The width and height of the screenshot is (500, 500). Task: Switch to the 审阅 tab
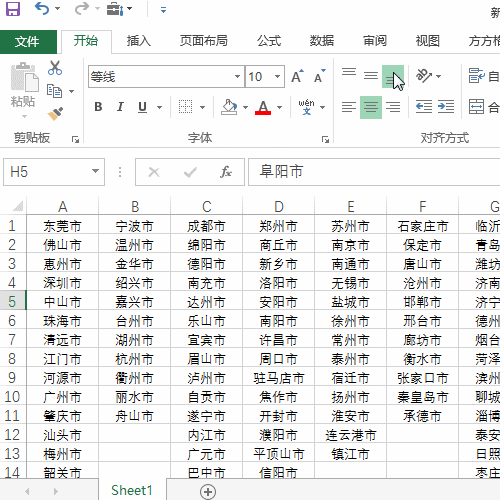click(375, 41)
